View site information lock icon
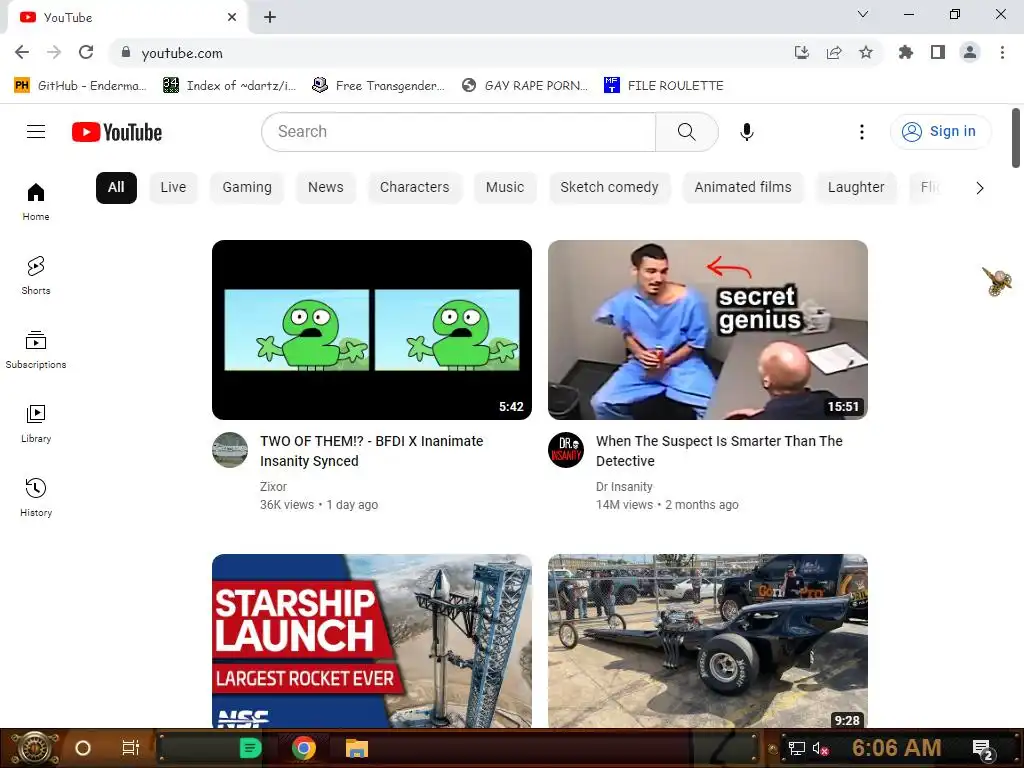This screenshot has width=1024, height=768. [x=126, y=52]
